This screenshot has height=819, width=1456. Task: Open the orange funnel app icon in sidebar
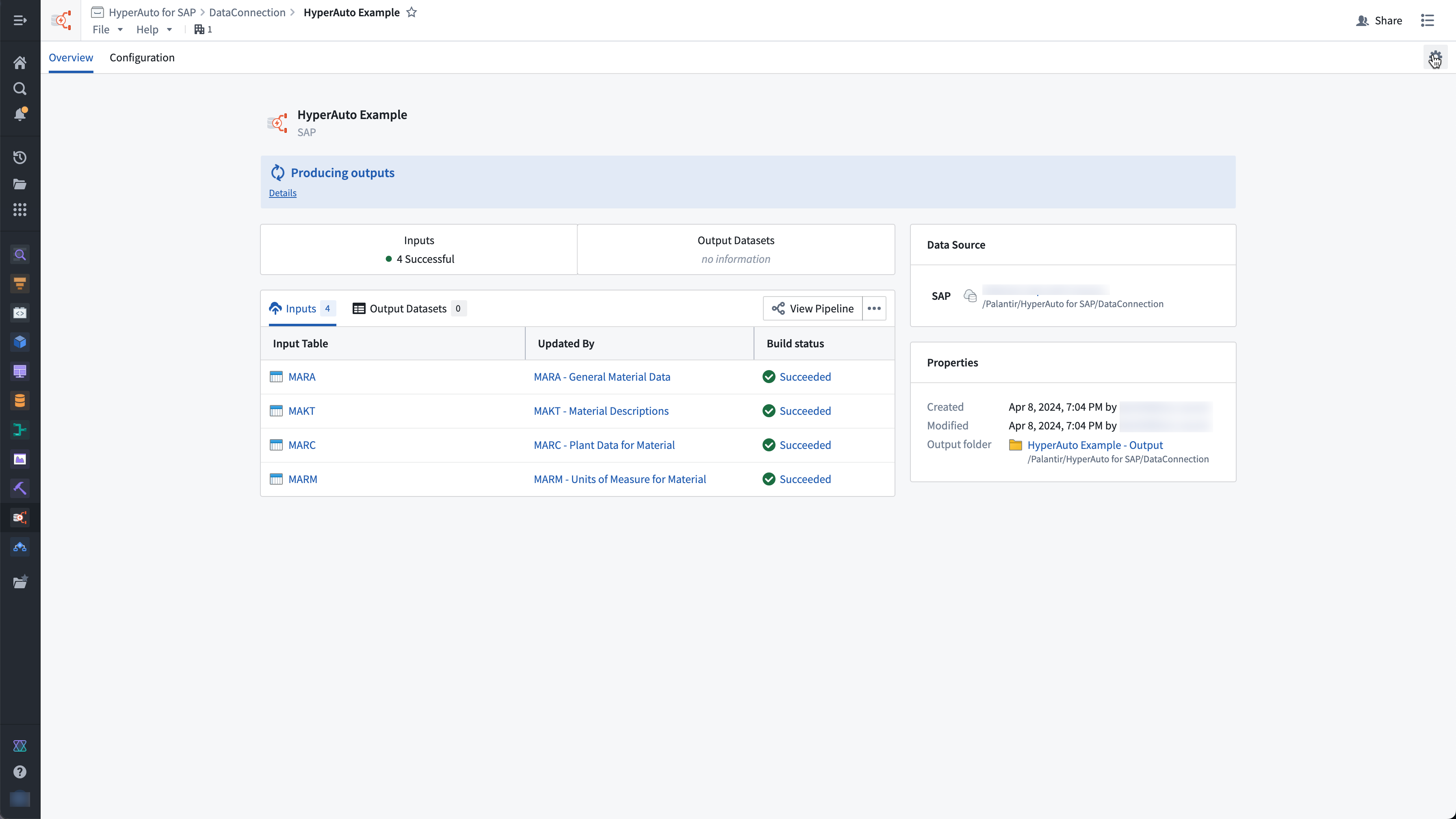tap(20, 284)
